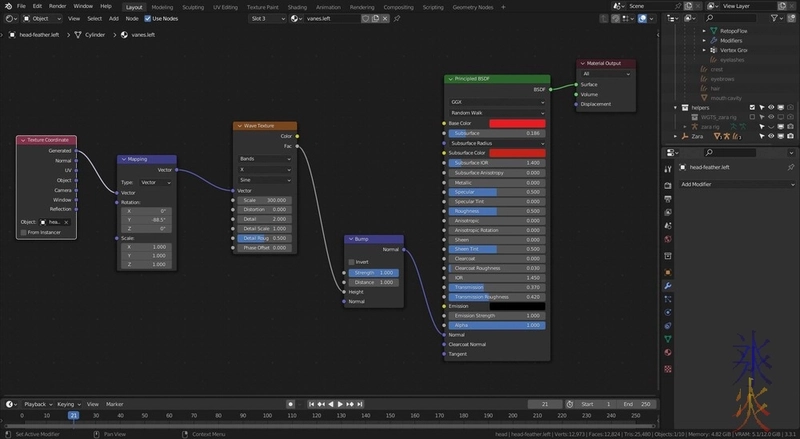Screen dimensions: 800x439
Task: Open the Add Modifier dropdown
Action: click(735, 184)
